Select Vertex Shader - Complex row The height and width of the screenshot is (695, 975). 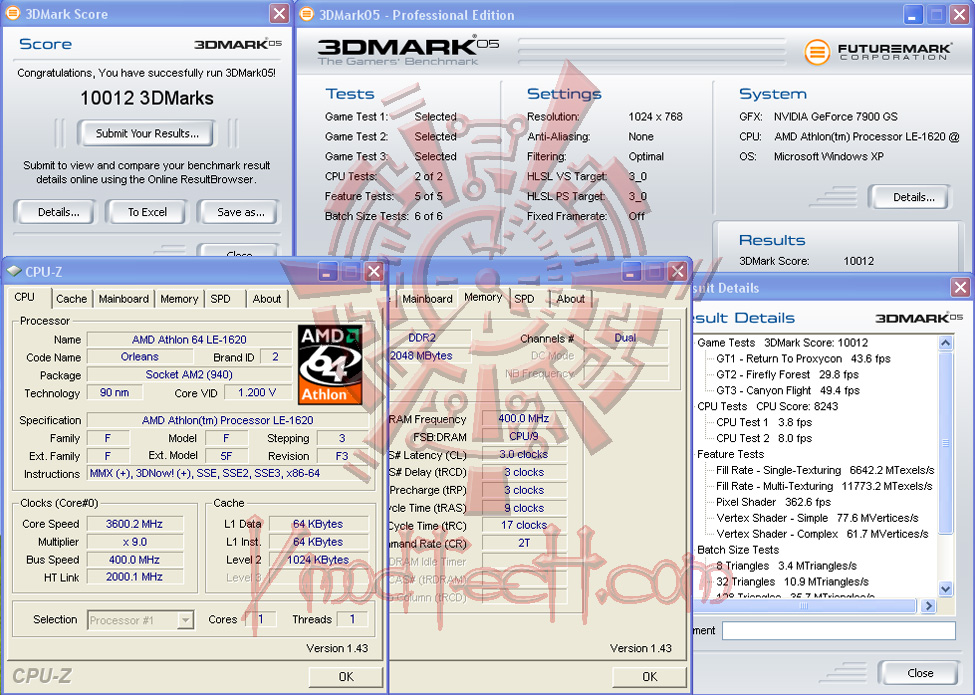click(x=822, y=534)
